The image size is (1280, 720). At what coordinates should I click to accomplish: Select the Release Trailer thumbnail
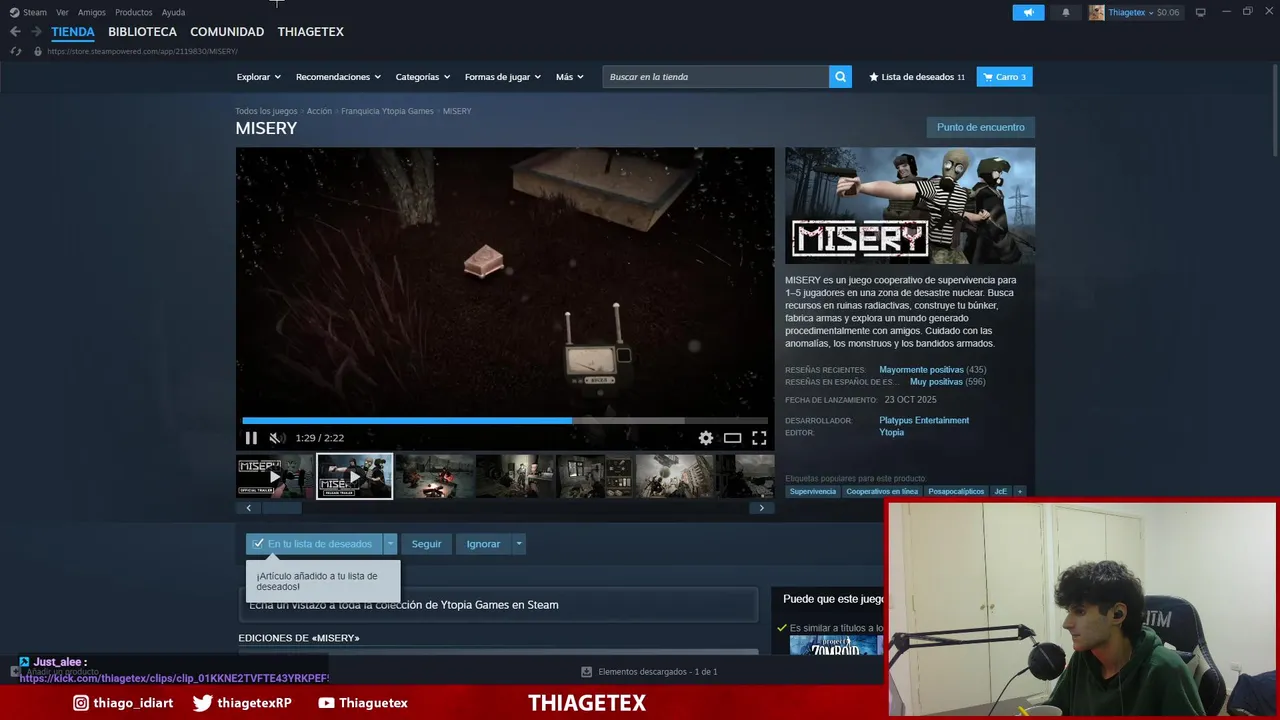(x=355, y=476)
